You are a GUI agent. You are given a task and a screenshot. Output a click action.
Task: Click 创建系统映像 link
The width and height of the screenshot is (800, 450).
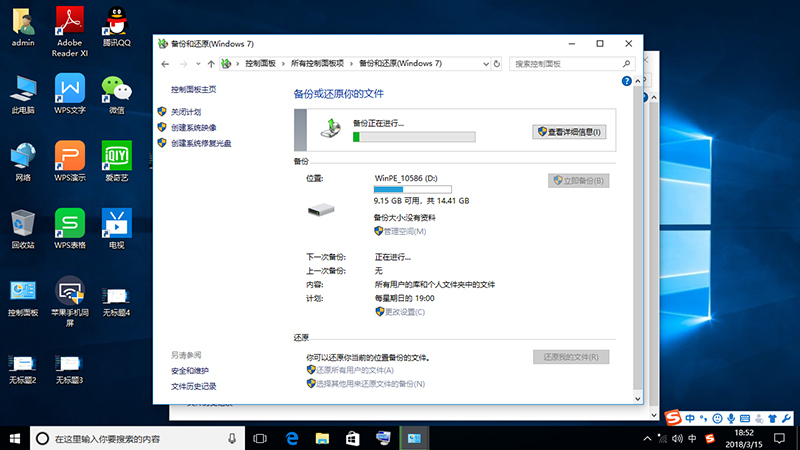click(x=193, y=128)
